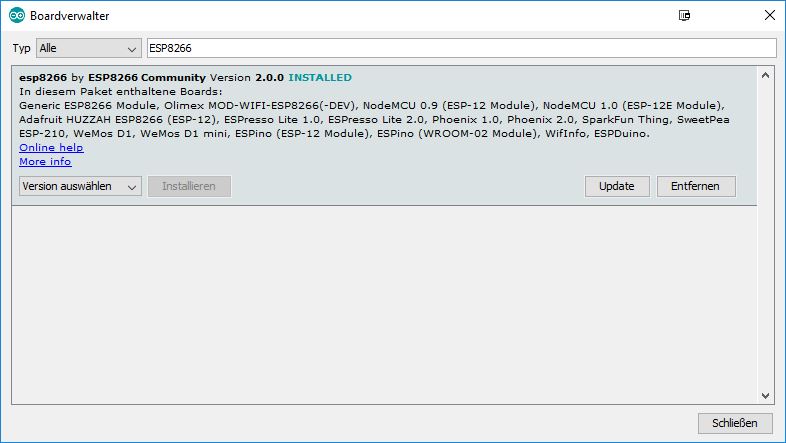This screenshot has width=786, height=443.
Task: Click the ESP8266 search field
Action: [x=462, y=48]
